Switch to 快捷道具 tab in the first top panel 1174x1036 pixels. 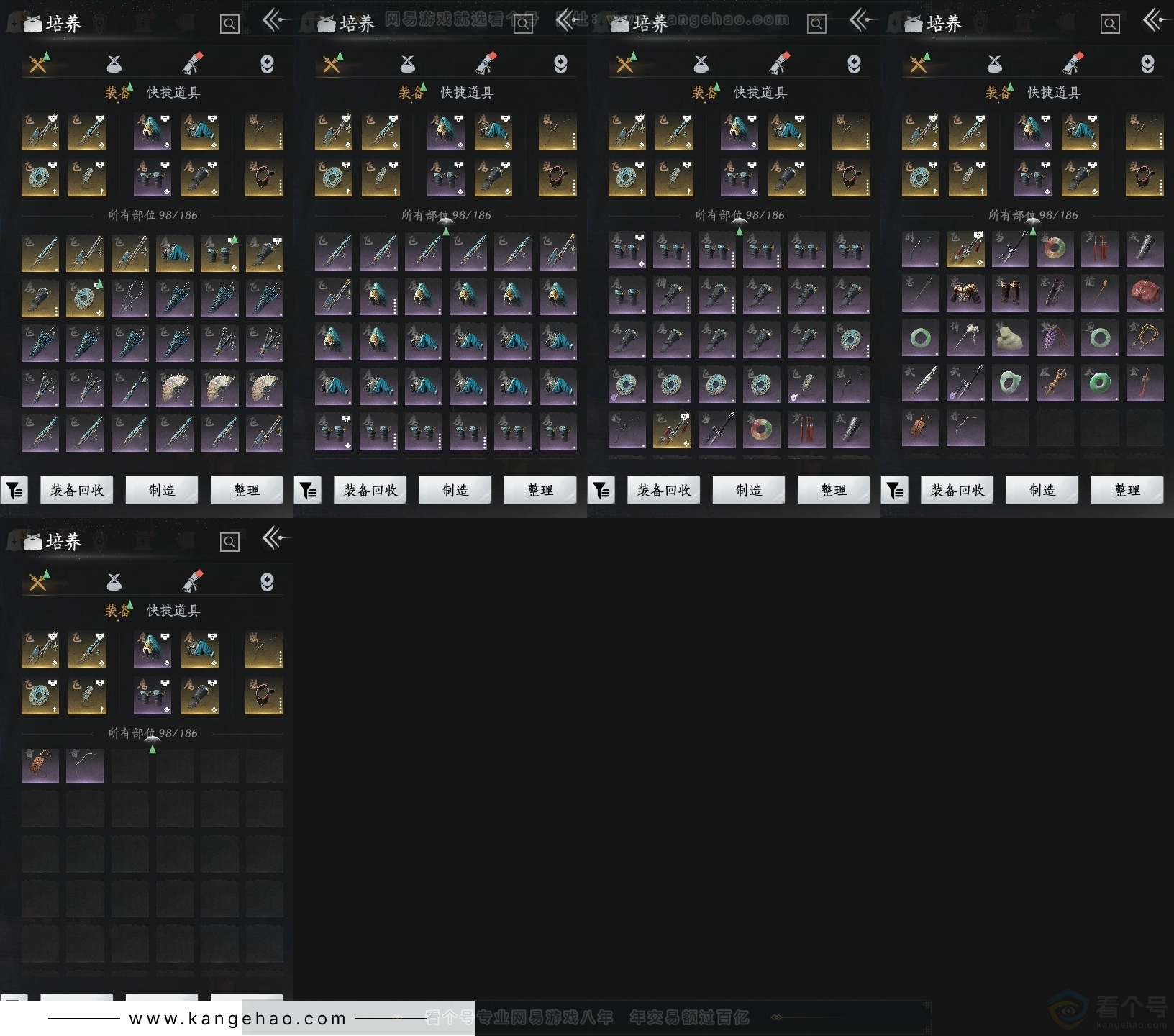click(x=173, y=93)
